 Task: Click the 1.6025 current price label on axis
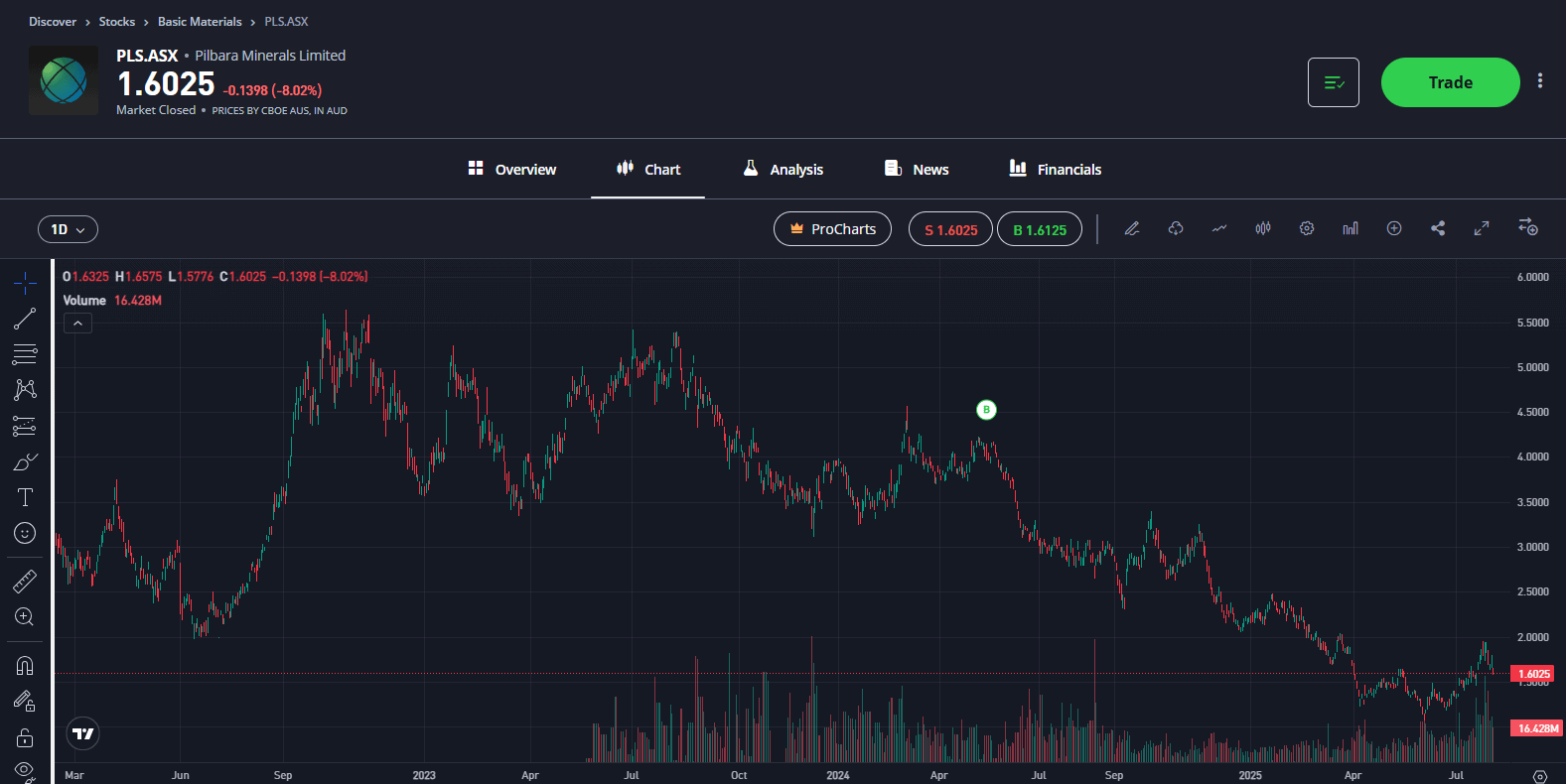[x=1532, y=674]
